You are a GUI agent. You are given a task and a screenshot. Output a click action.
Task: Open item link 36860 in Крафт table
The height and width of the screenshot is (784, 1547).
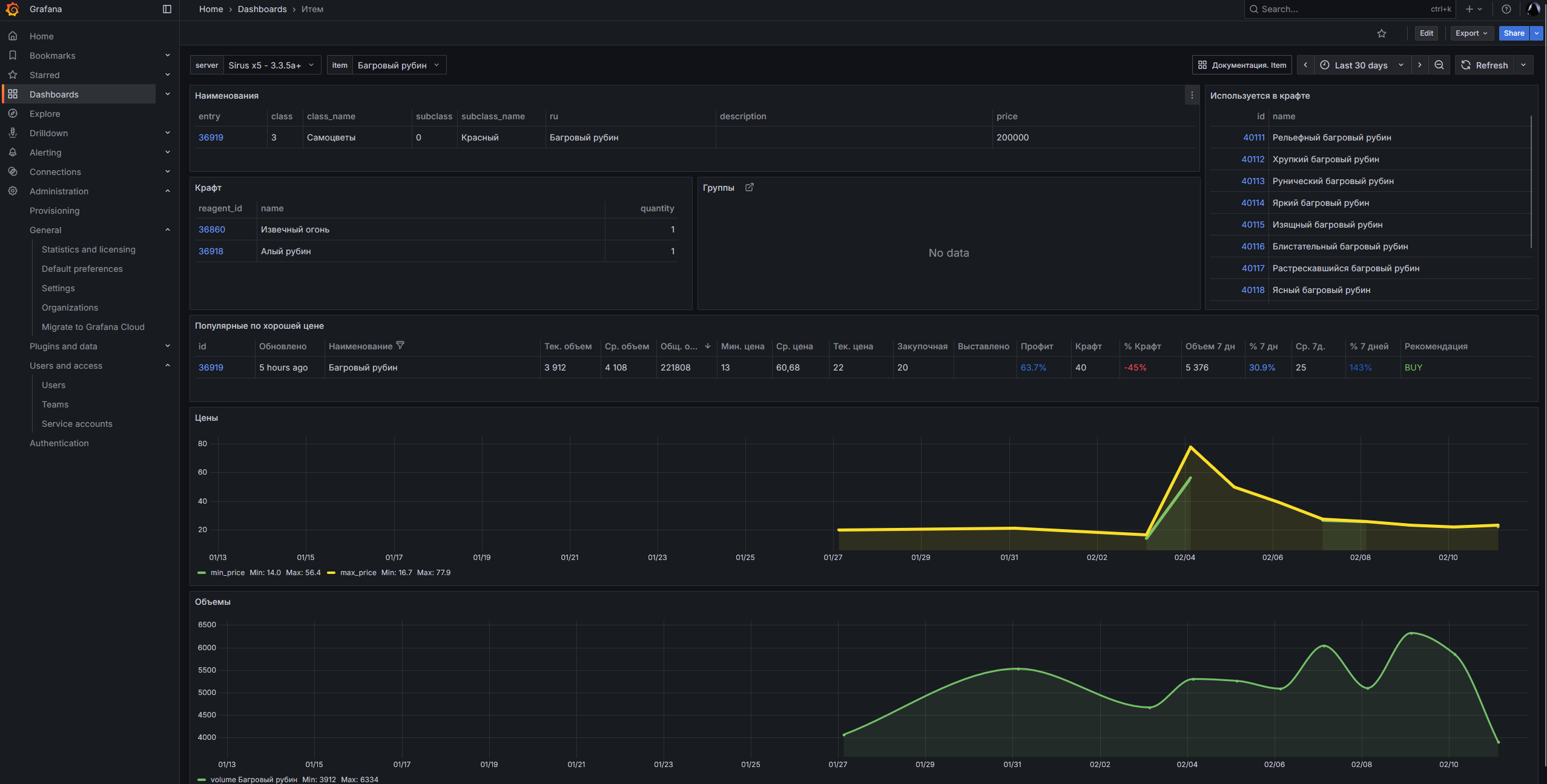[212, 229]
